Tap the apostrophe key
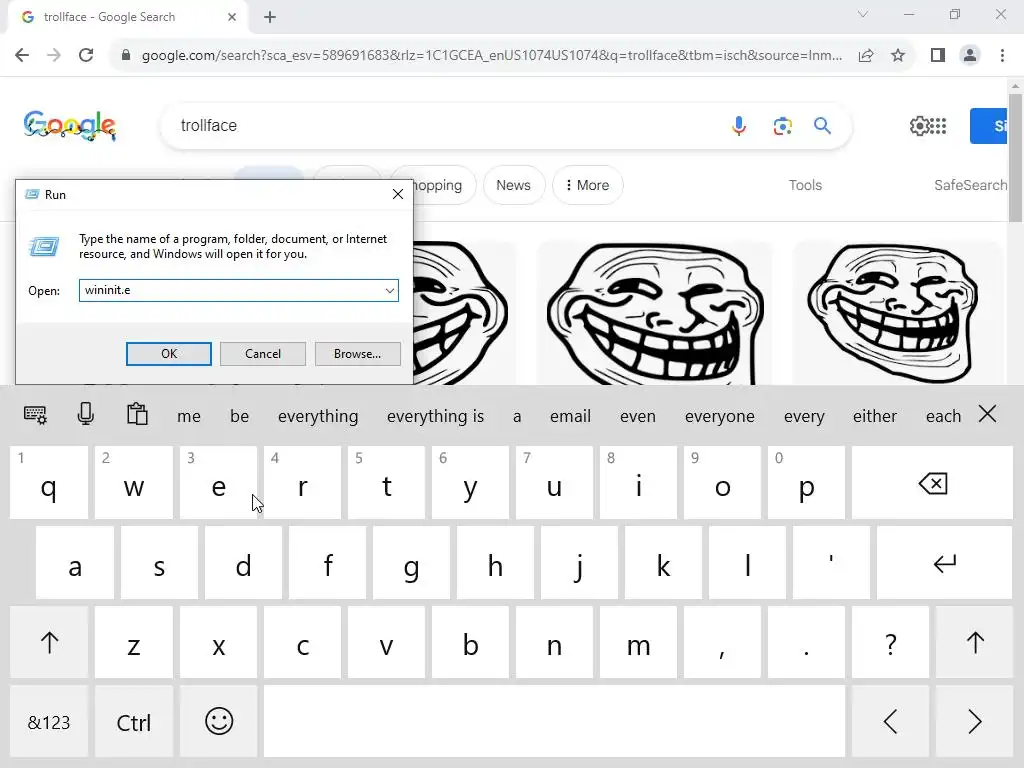Image resolution: width=1024 pixels, height=768 pixels. click(x=831, y=563)
